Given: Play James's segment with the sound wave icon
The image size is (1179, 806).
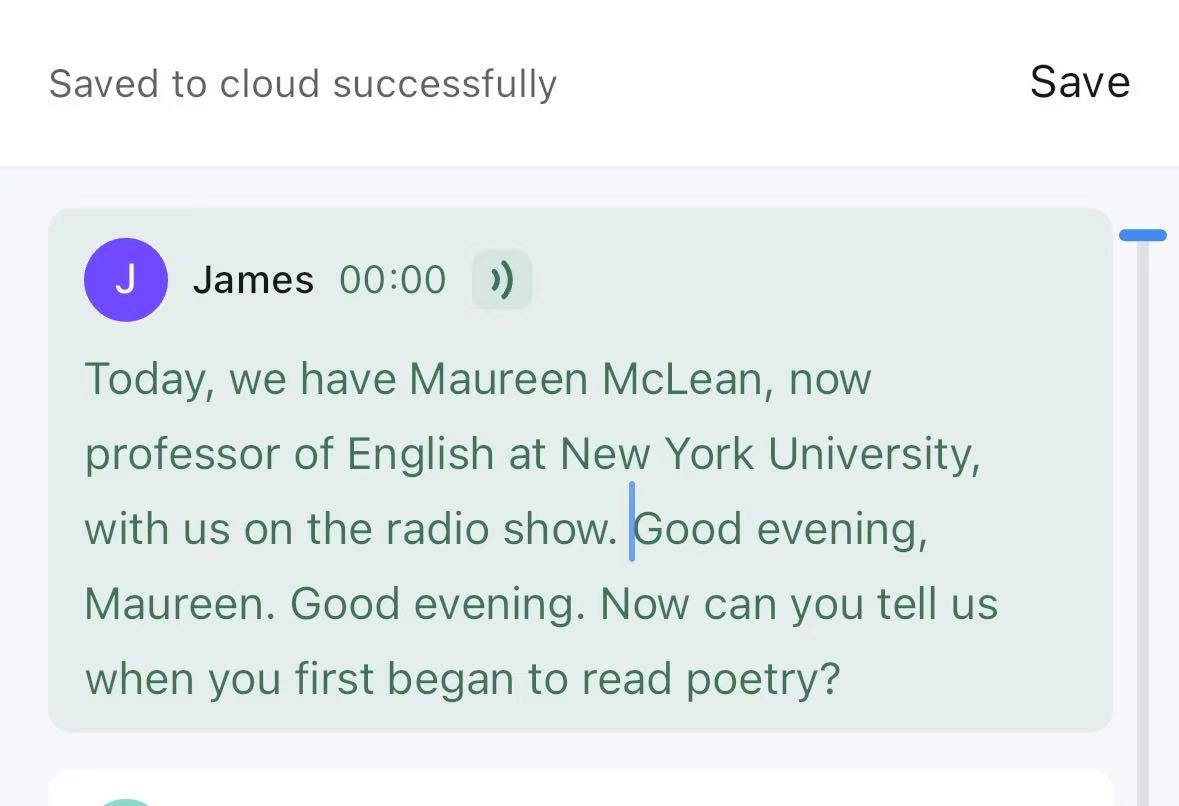Looking at the screenshot, I should coord(502,280).
